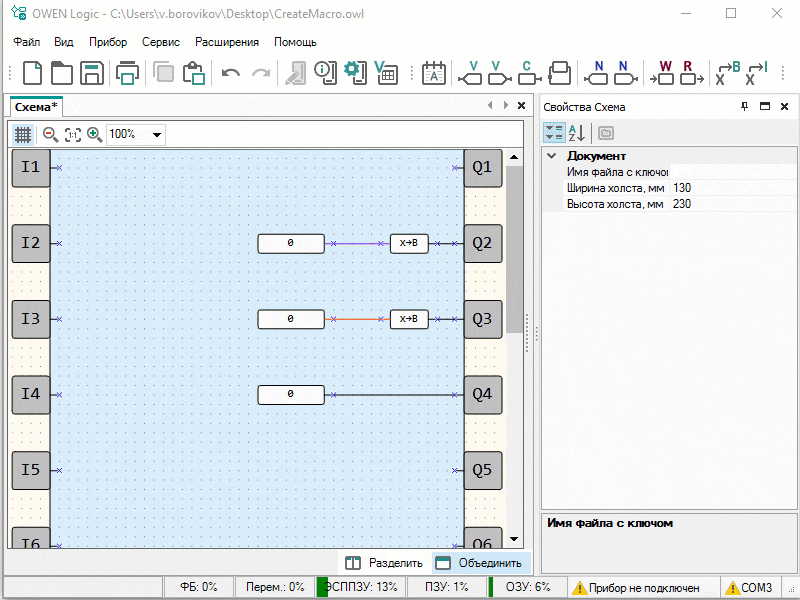Screen dimensions: 800x600
Task: Click the Разделить button
Action: 384,563
